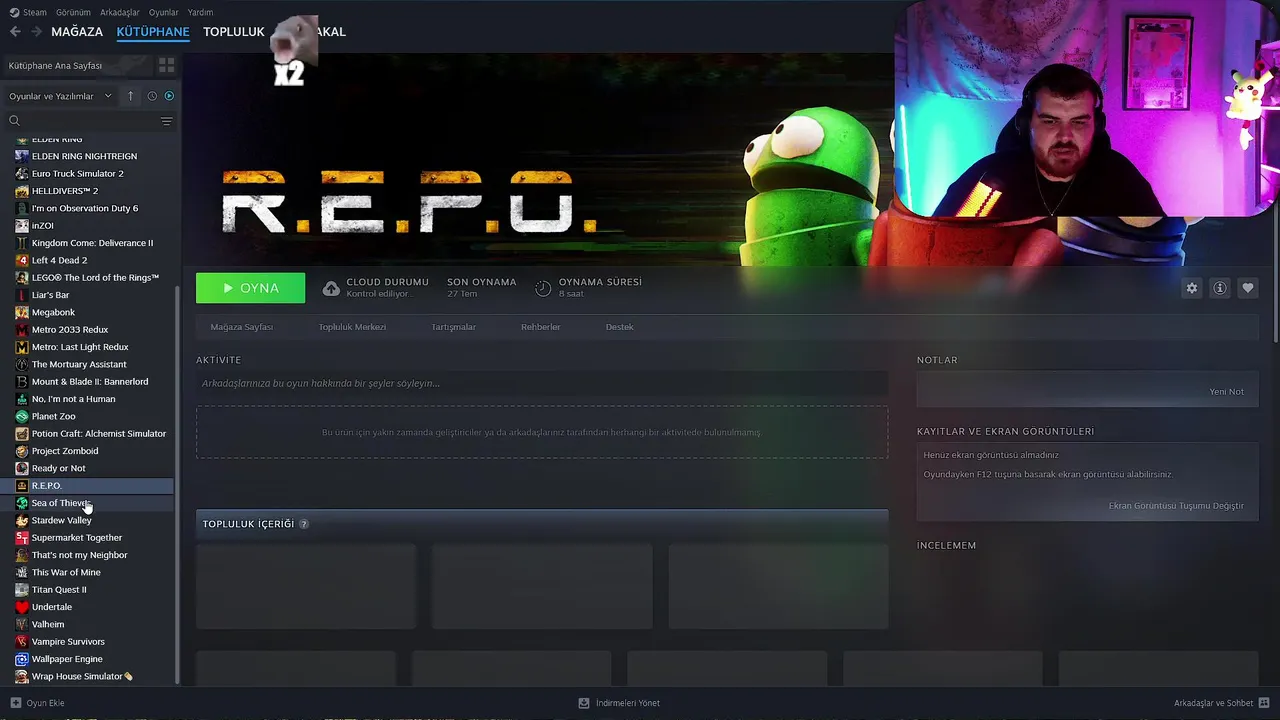The height and width of the screenshot is (720, 1280).
Task: Select the Mount & Blade II: Bannerlord icon
Action: pos(22,382)
